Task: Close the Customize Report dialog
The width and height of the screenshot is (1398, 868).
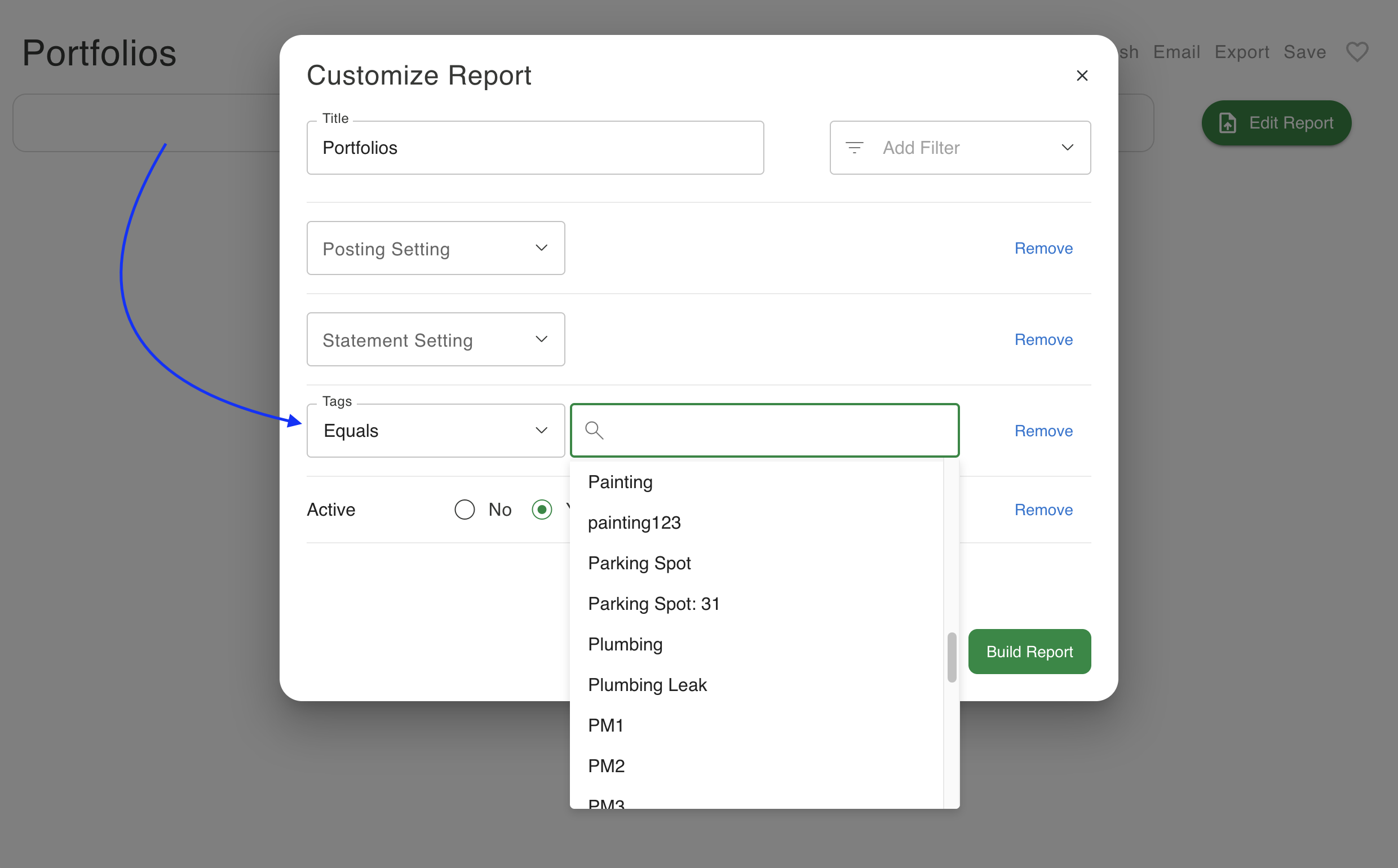Action: click(1082, 75)
